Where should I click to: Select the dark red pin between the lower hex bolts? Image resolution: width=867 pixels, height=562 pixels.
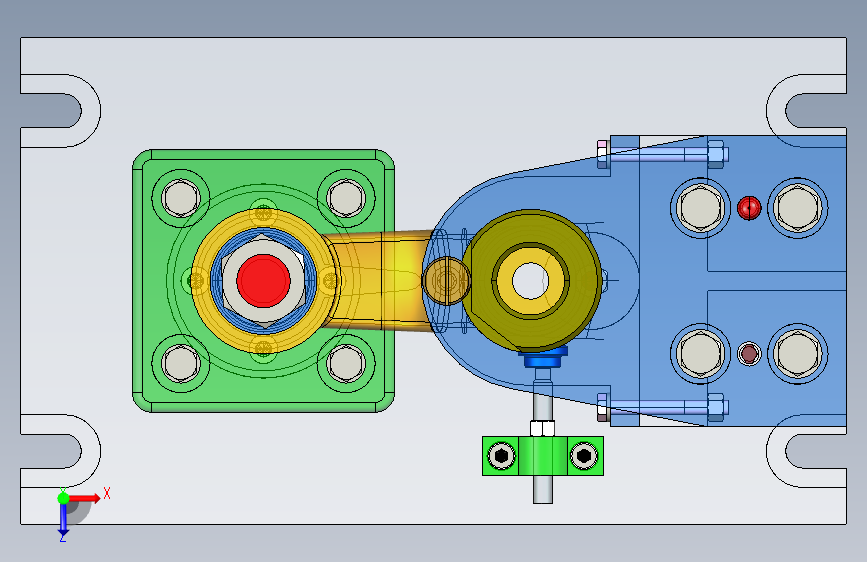tap(749, 354)
